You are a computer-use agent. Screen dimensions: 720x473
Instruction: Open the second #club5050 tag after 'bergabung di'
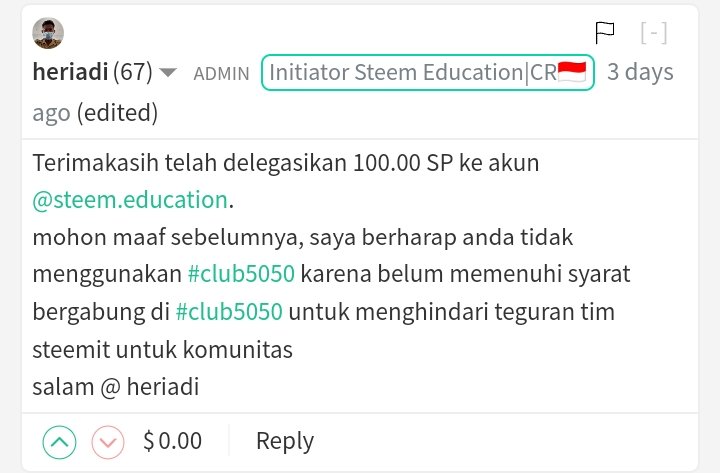229,311
